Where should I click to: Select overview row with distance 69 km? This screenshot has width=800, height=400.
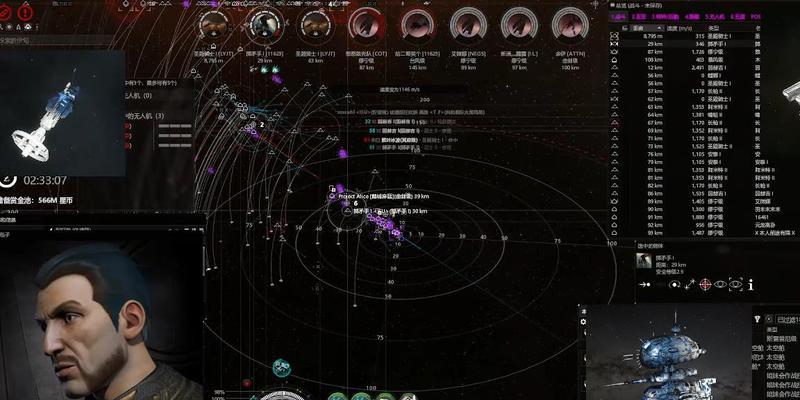pyautogui.click(x=685, y=131)
